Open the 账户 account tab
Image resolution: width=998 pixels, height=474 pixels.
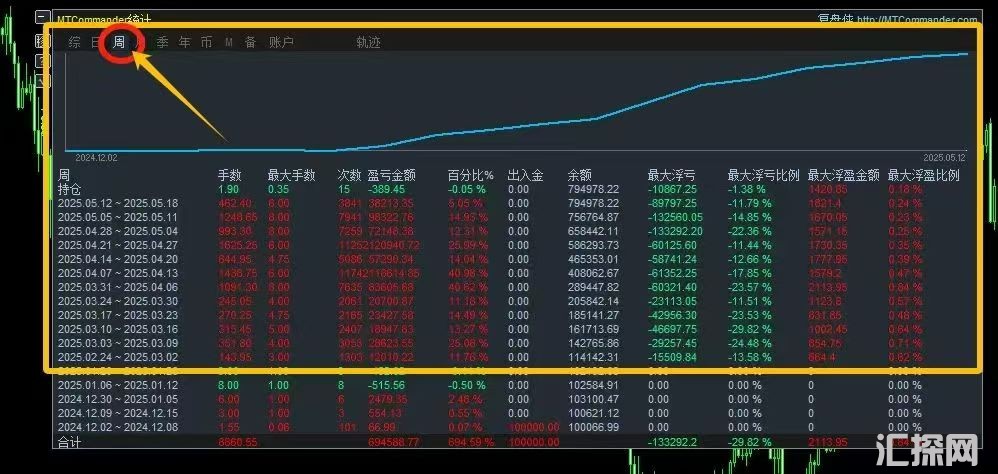pyautogui.click(x=281, y=43)
